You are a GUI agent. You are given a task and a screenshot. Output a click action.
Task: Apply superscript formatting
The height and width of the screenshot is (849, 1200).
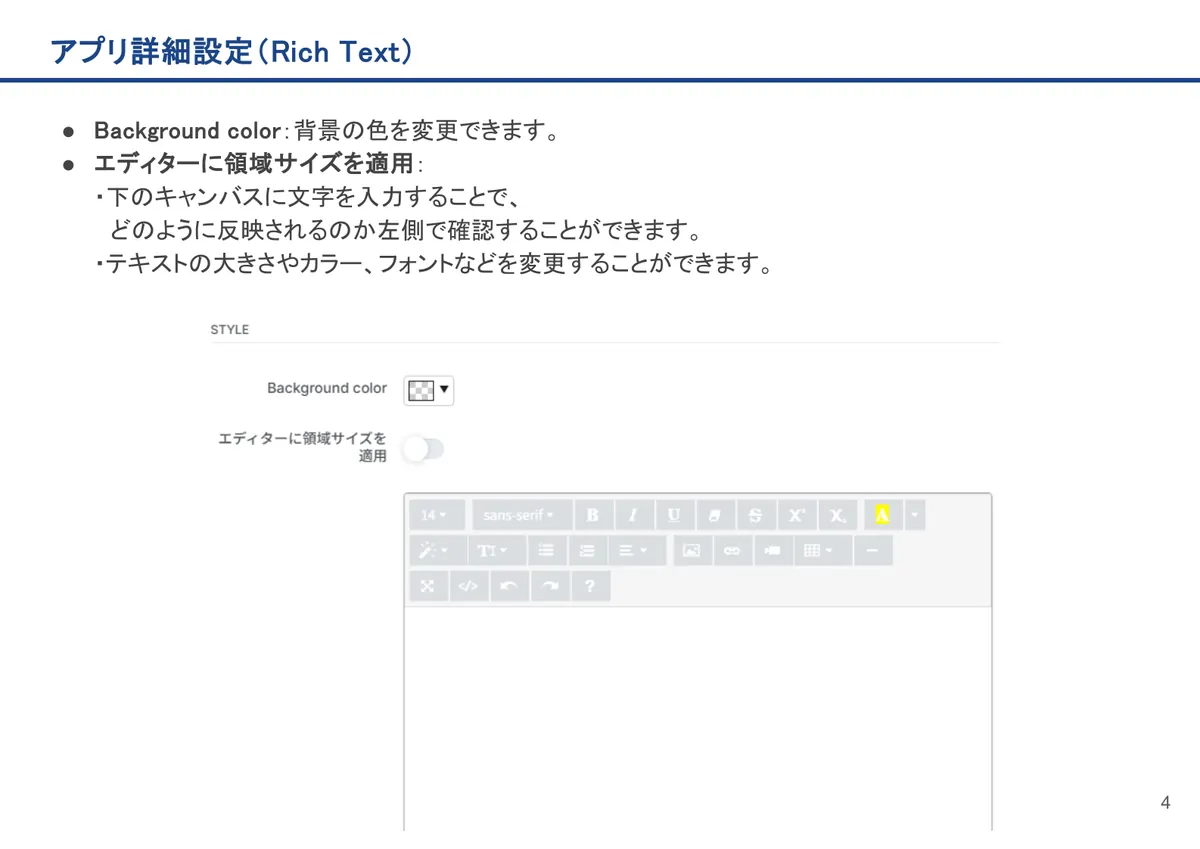tap(797, 515)
